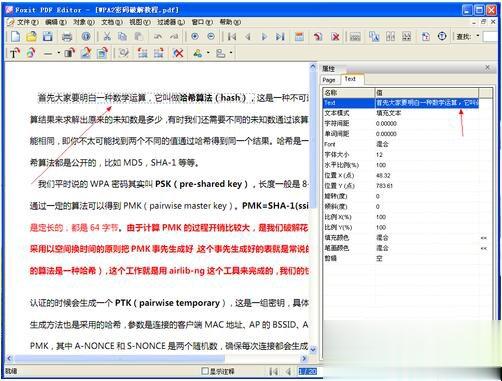Click the horizontal scrollbar thumb of document
The width and height of the screenshot is (502, 381).
coord(119,359)
